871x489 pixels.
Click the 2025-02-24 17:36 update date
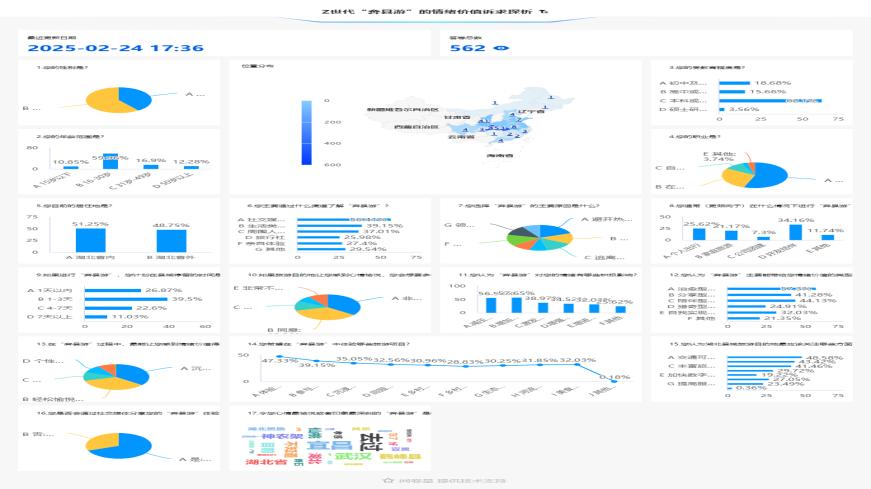click(115, 48)
